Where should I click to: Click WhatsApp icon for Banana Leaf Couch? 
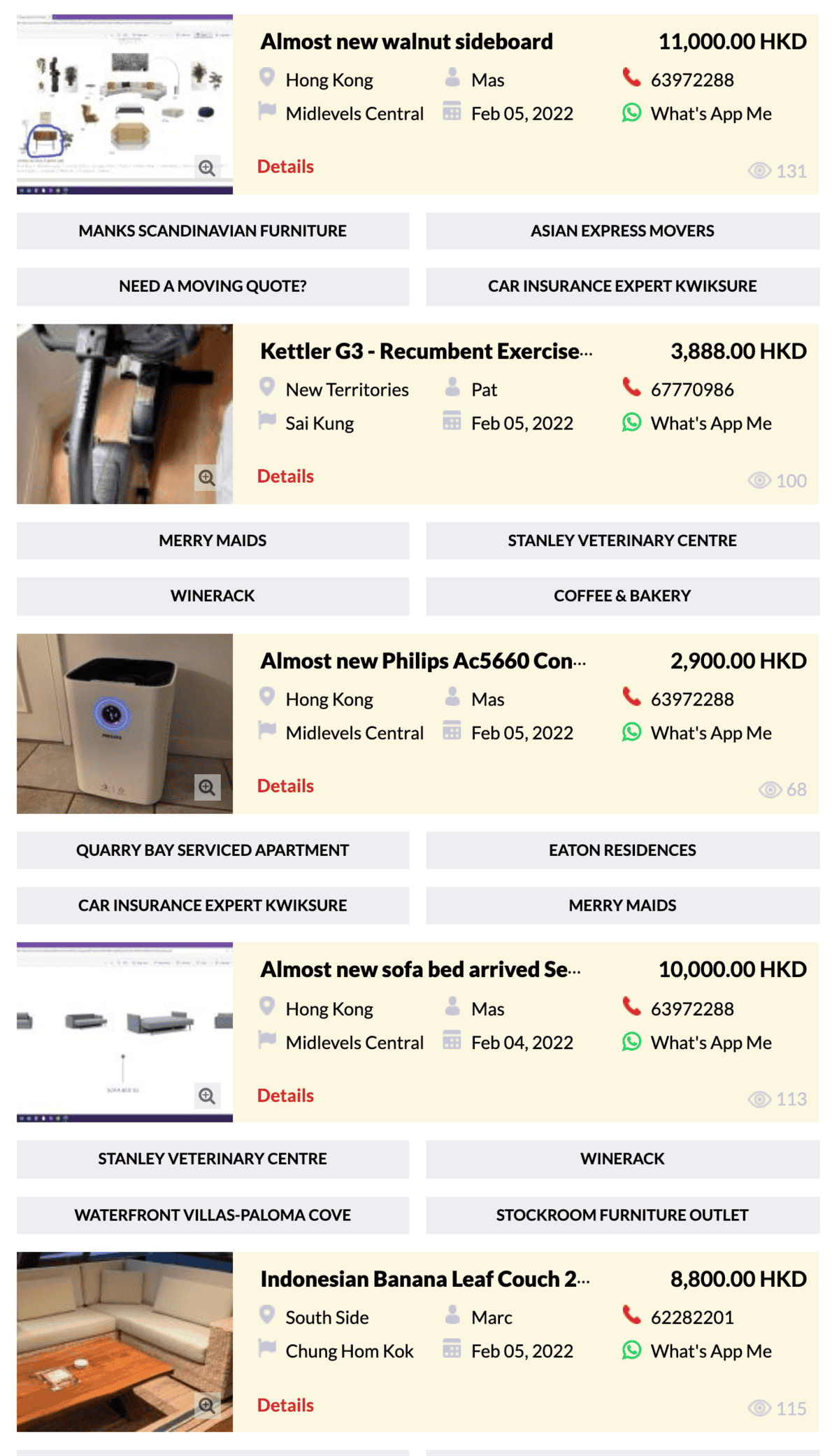coord(631,1350)
